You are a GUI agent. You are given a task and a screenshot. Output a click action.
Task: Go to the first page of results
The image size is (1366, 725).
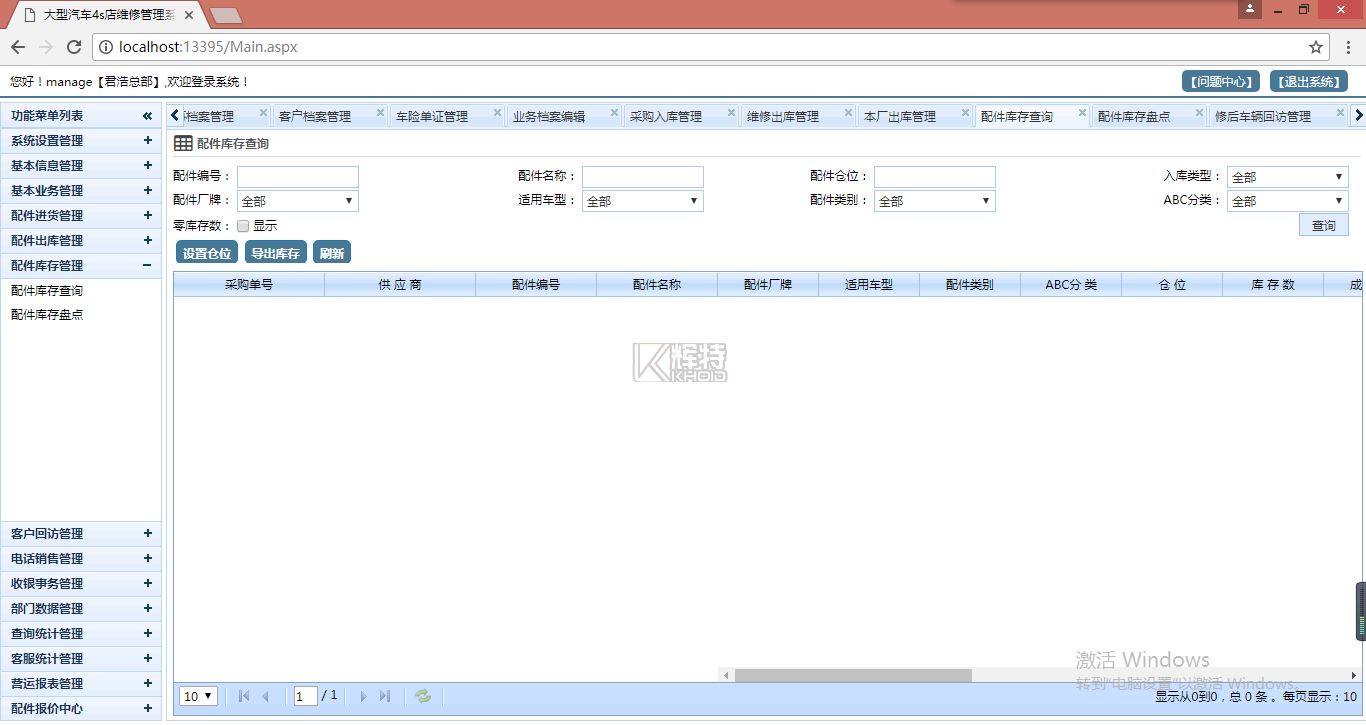coord(244,696)
